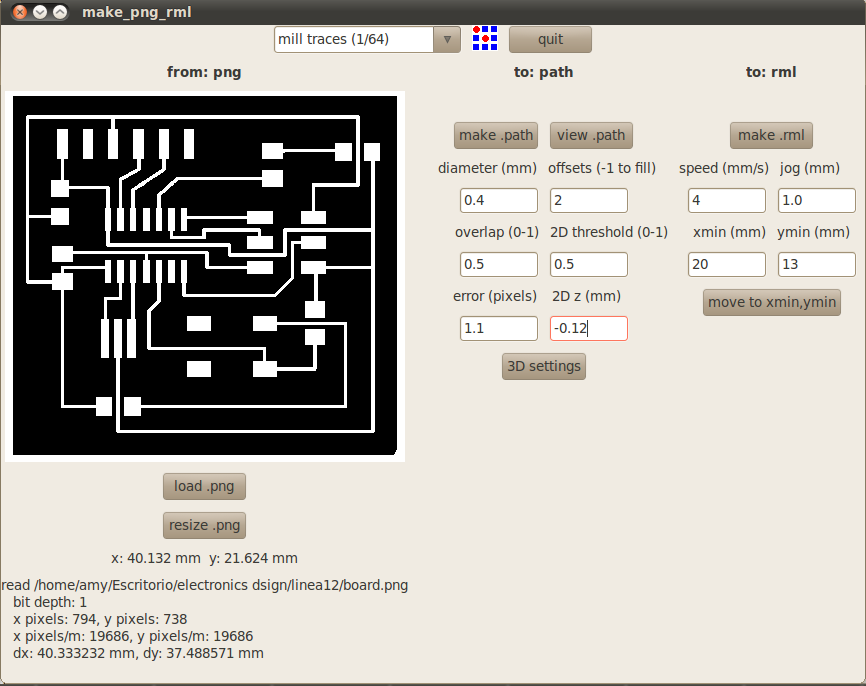Screen dimensions: 866x686
Task: Click the 'to: path' heading
Action: tap(543, 72)
